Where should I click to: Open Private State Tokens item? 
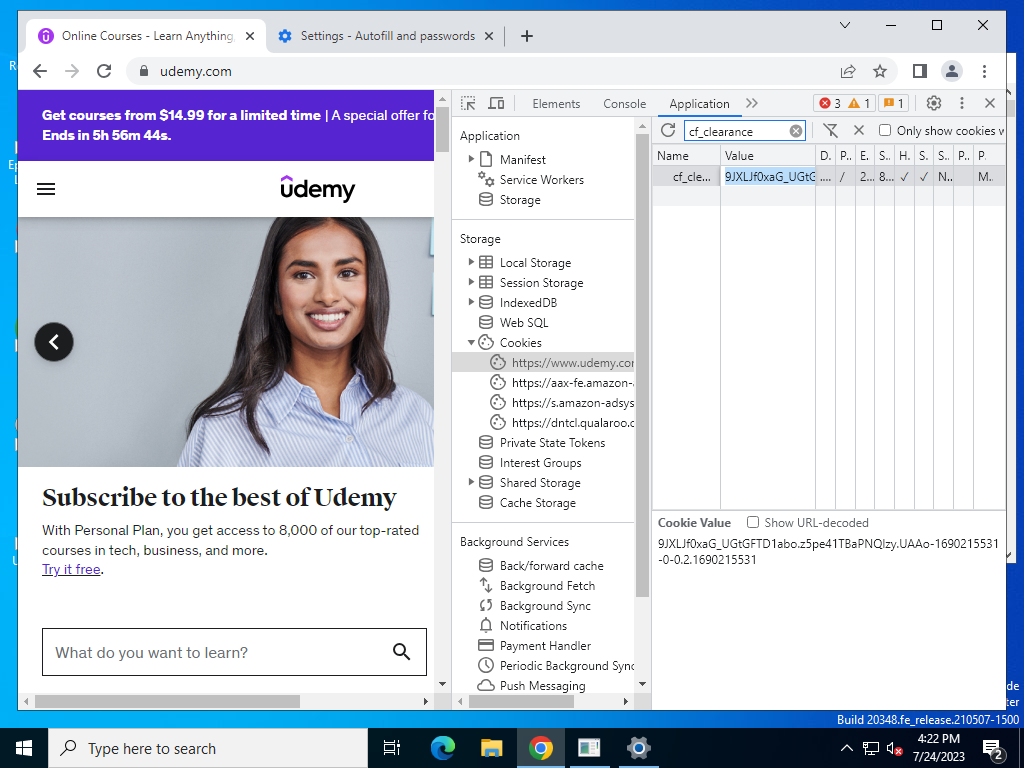(552, 442)
